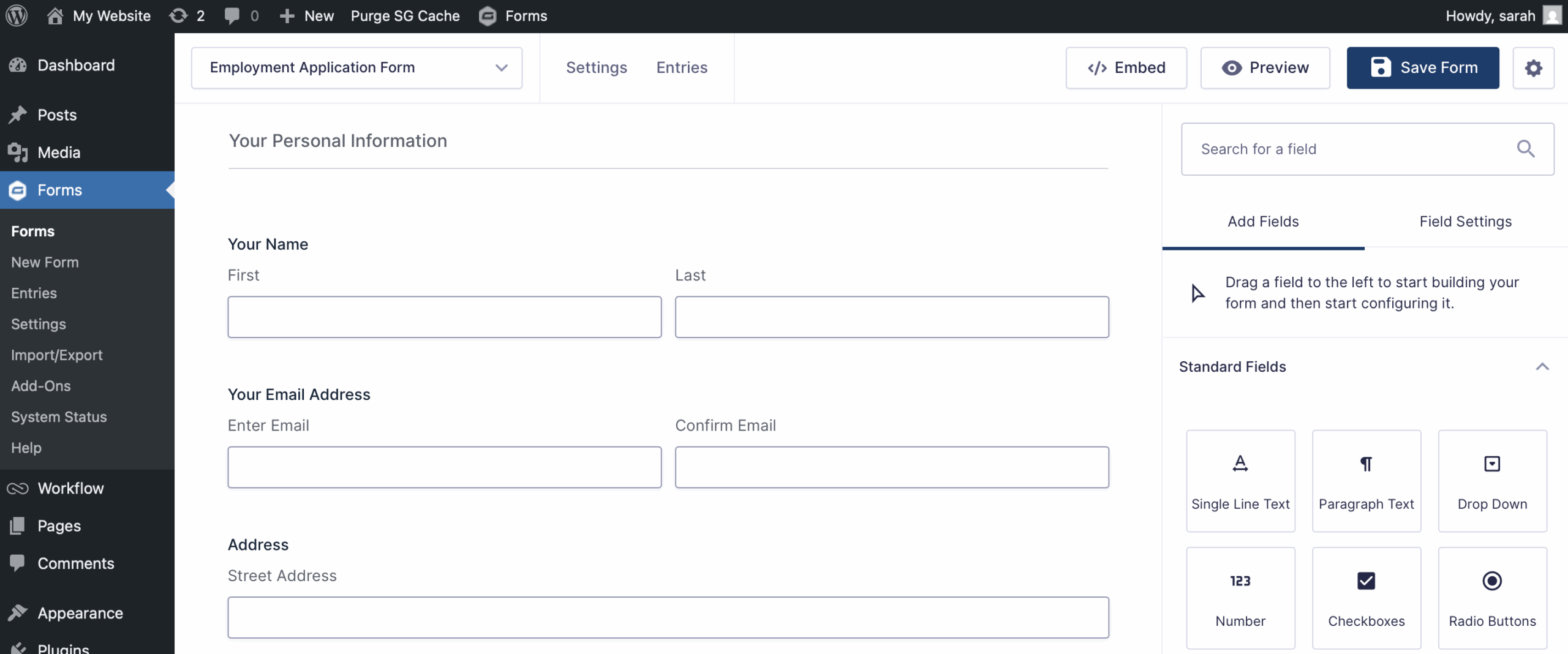The height and width of the screenshot is (654, 1568).
Task: Expand the Employment Application Form selector
Action: pos(501,67)
